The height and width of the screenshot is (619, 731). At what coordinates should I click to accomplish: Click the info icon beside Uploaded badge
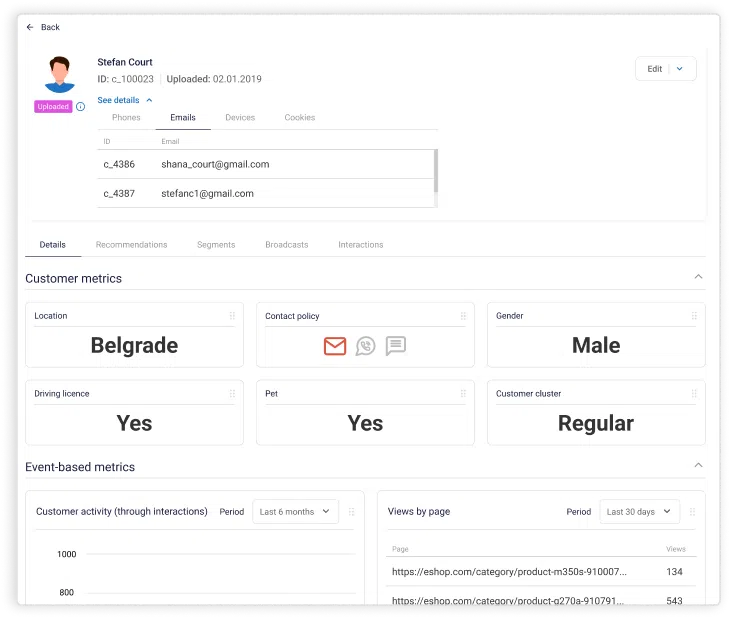click(80, 107)
